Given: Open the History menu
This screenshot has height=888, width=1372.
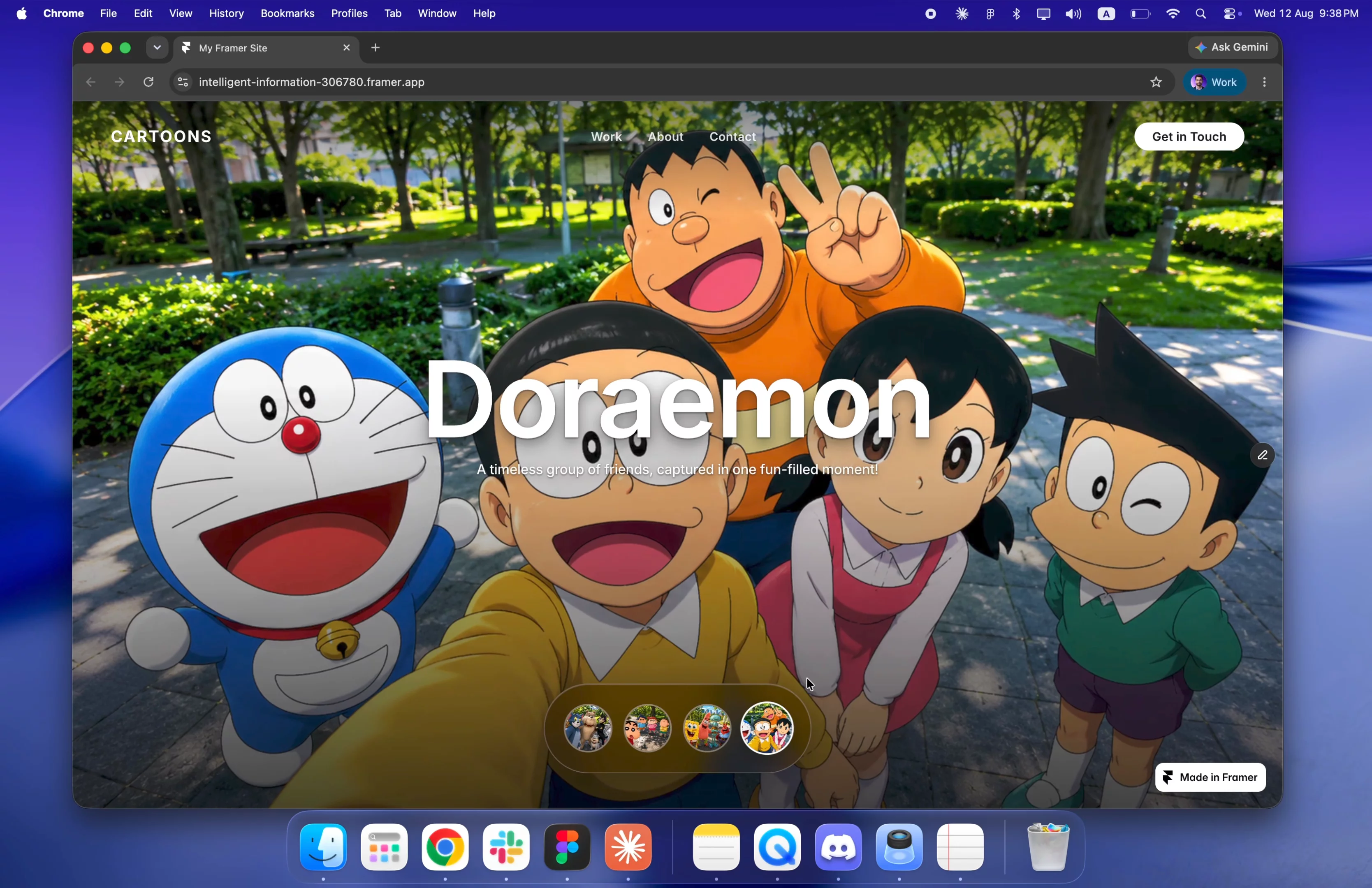Looking at the screenshot, I should (x=227, y=13).
